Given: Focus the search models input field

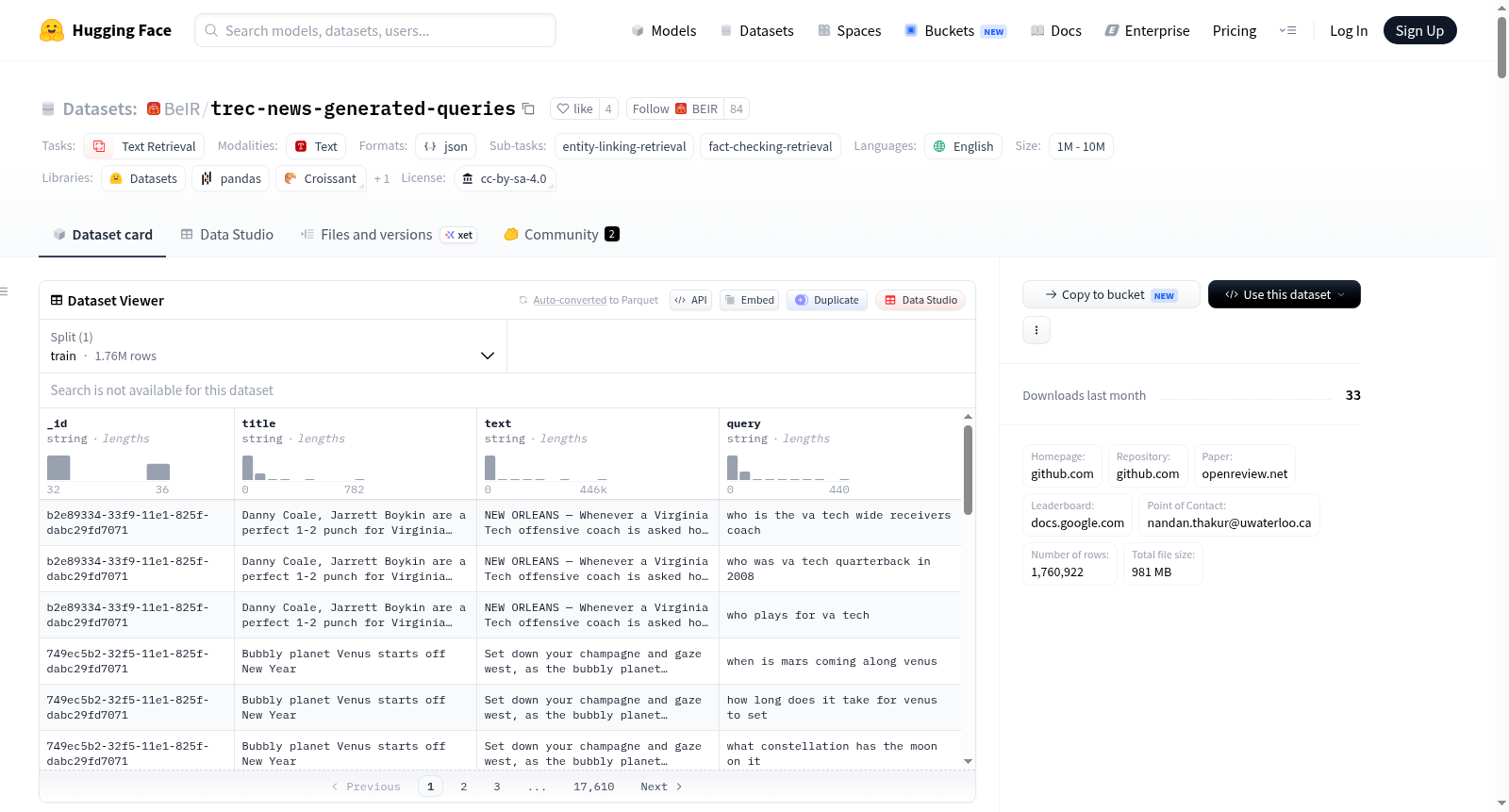Looking at the screenshot, I should click(x=375, y=30).
